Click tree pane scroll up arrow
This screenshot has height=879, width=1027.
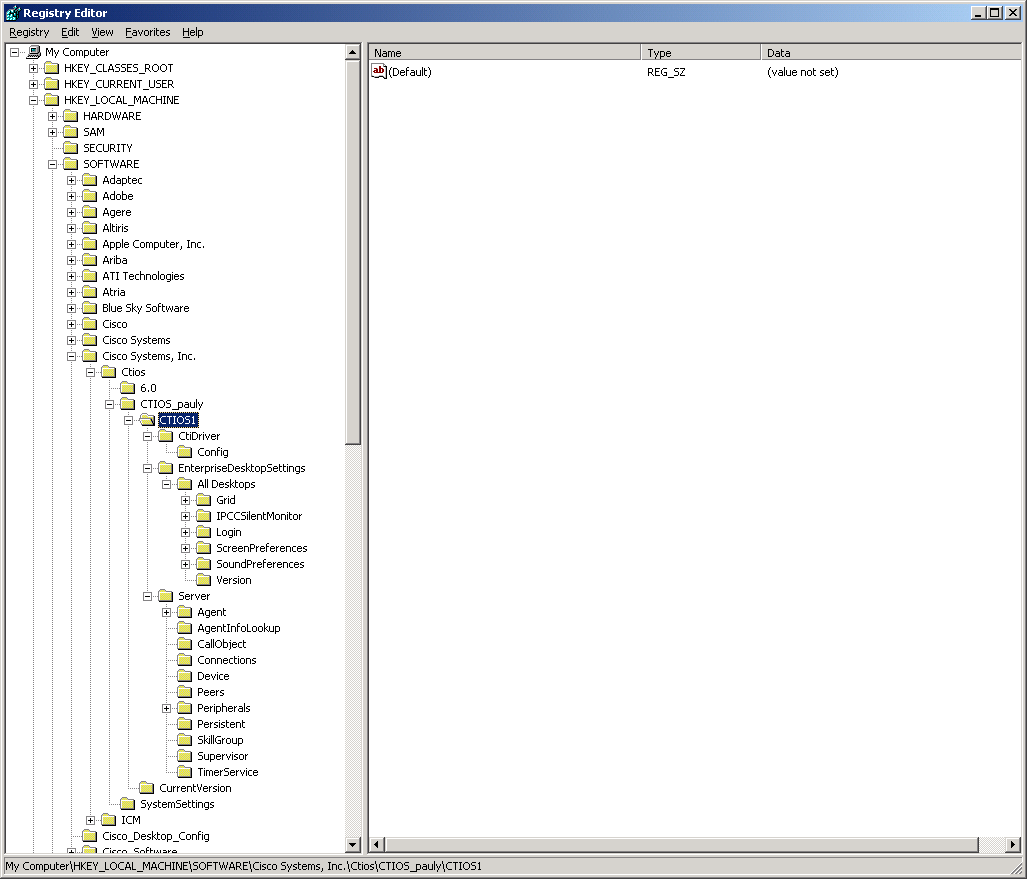tap(352, 52)
